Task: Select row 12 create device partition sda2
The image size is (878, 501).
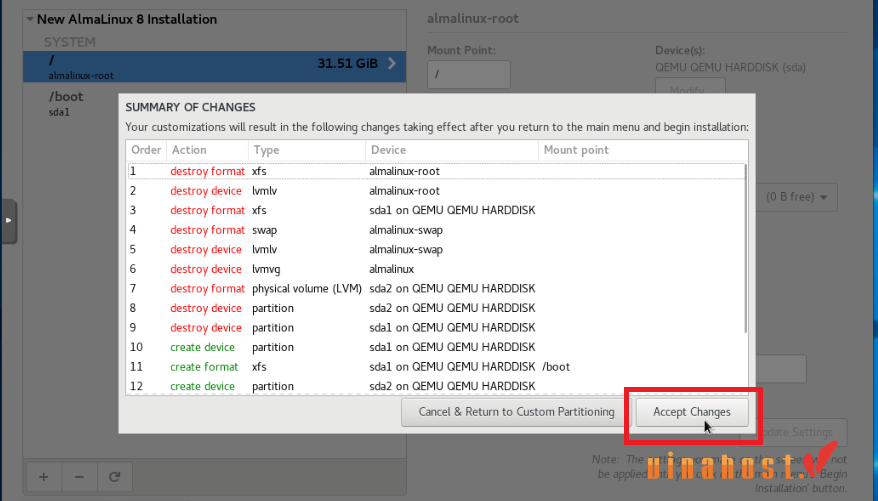Action: 436,386
